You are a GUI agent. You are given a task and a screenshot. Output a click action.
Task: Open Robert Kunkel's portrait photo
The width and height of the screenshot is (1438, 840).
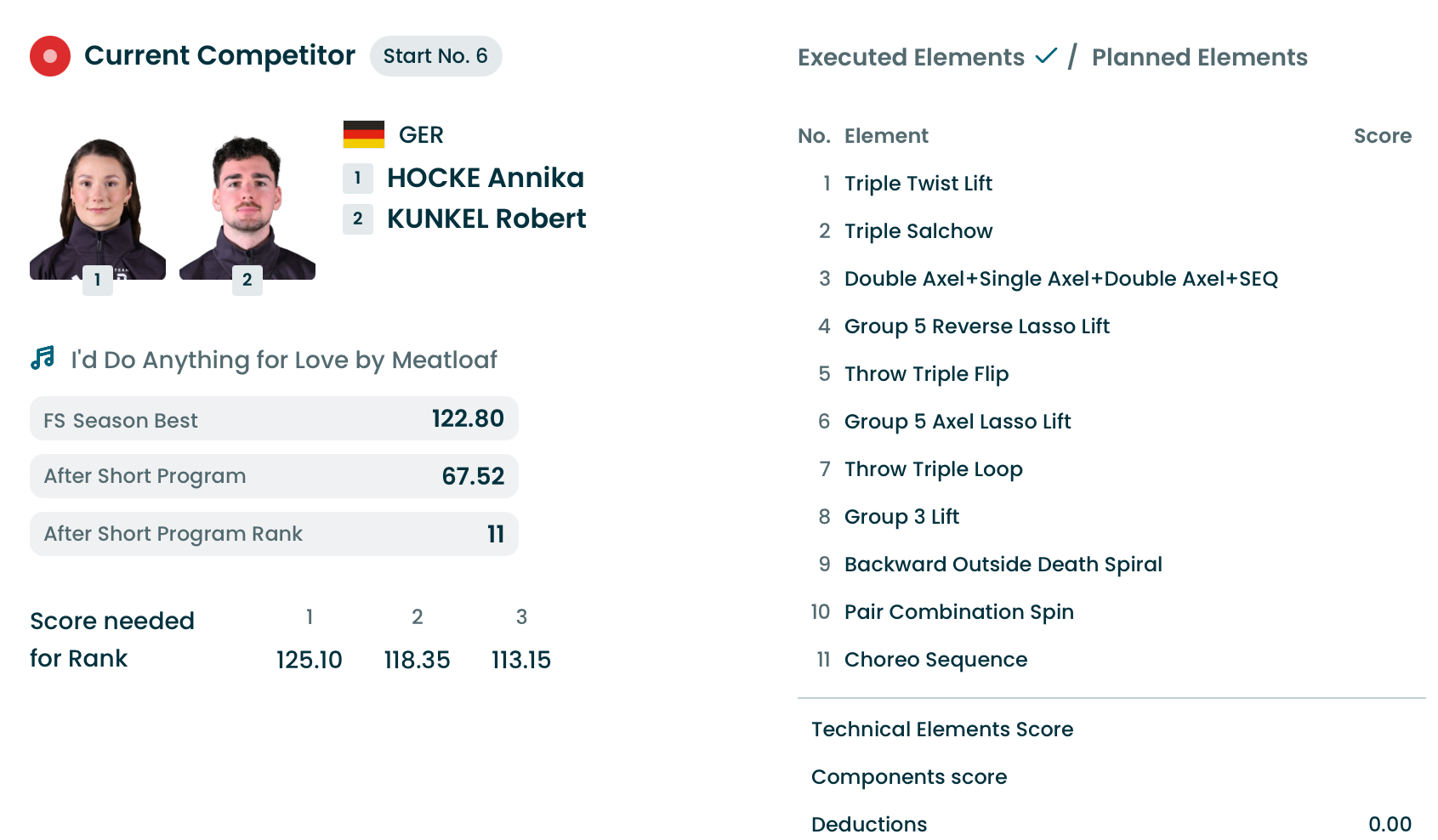click(x=247, y=208)
